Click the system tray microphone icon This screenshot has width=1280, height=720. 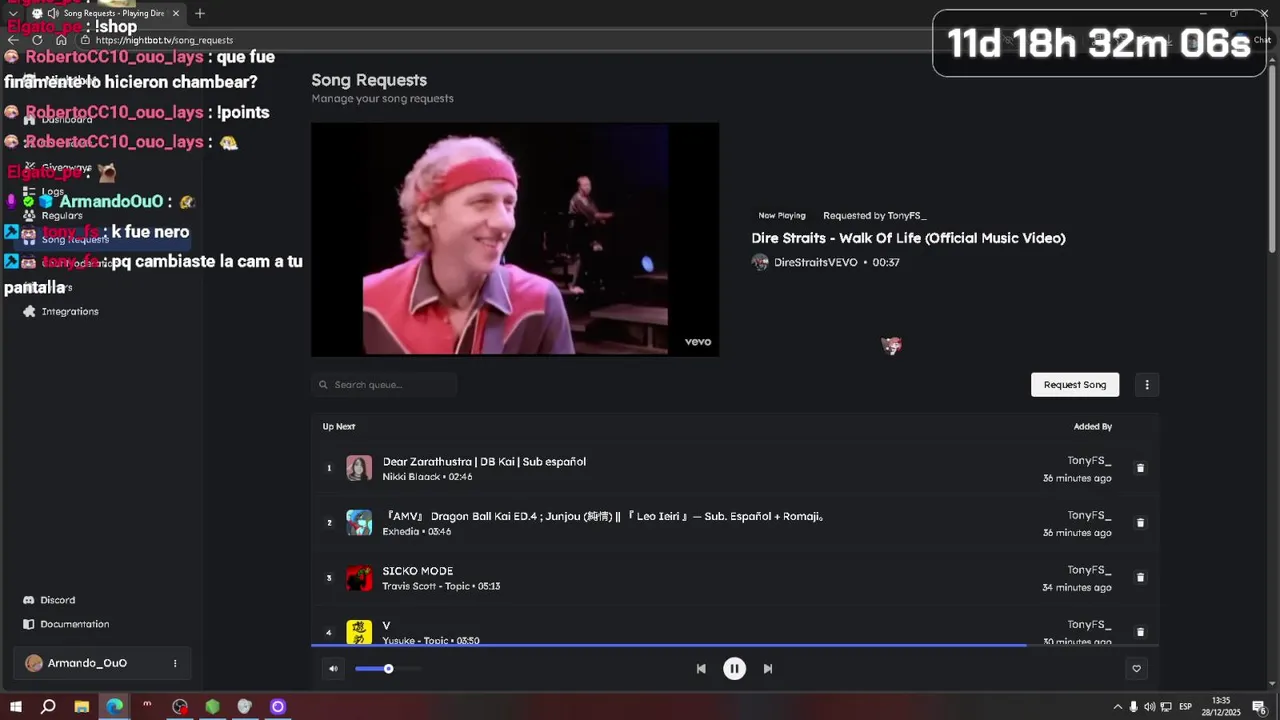pos(1133,707)
